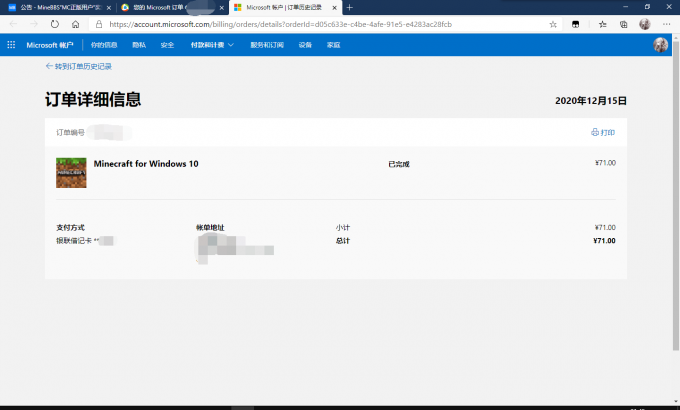Open 你的信息 menu item
680x410 pixels.
(x=104, y=45)
